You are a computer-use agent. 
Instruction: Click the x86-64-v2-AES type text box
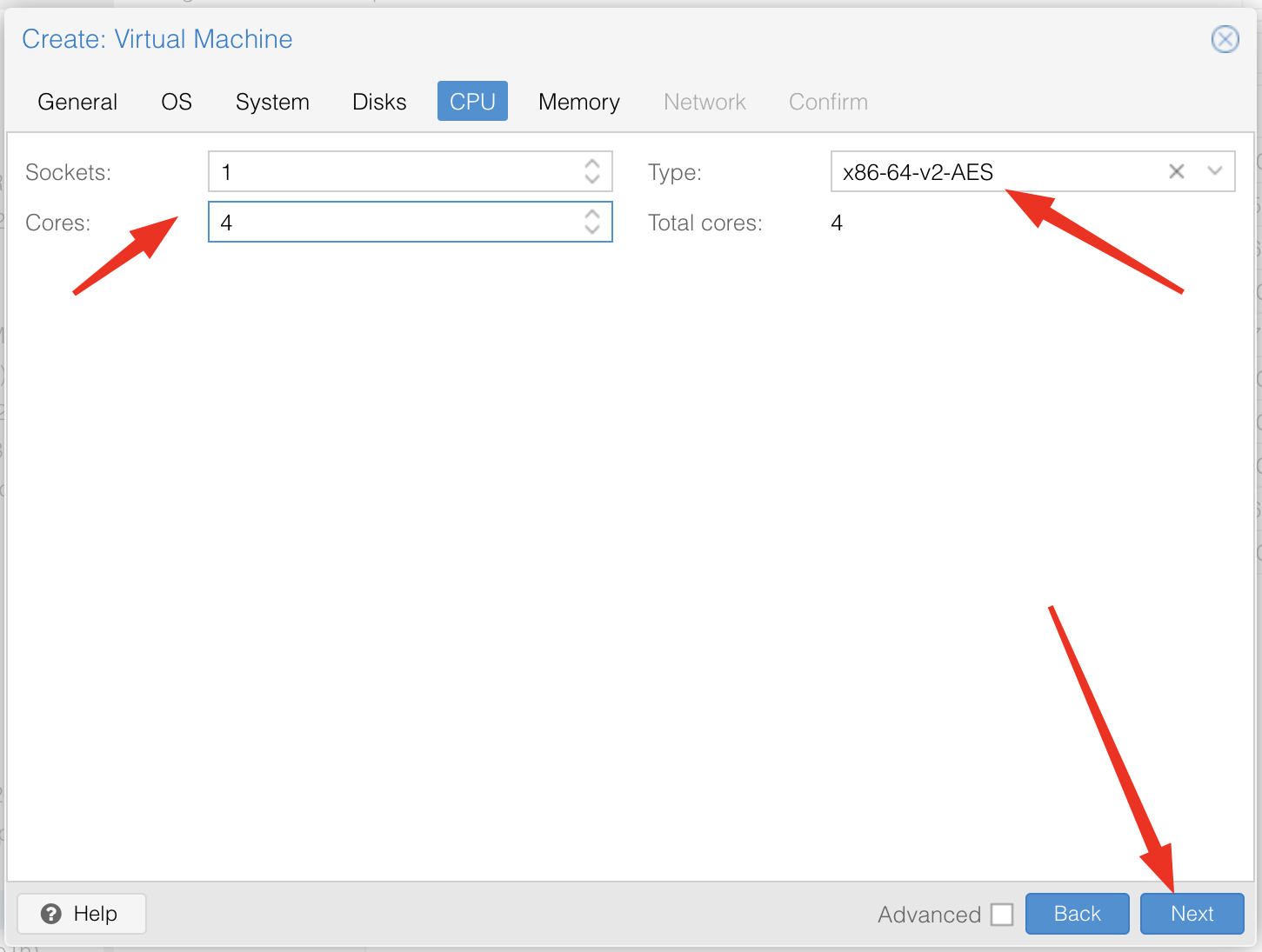click(992, 172)
